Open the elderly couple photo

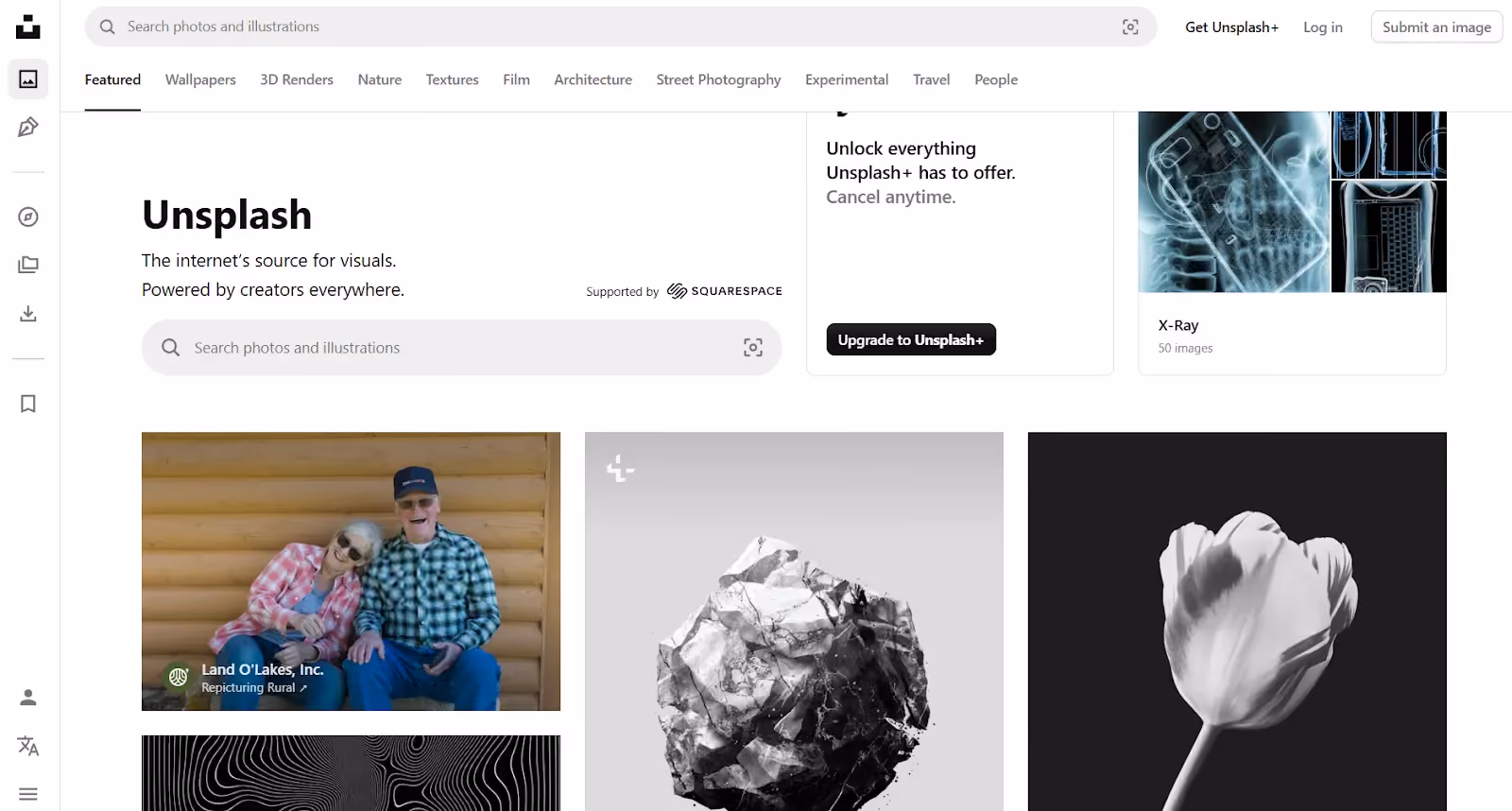coord(351,571)
